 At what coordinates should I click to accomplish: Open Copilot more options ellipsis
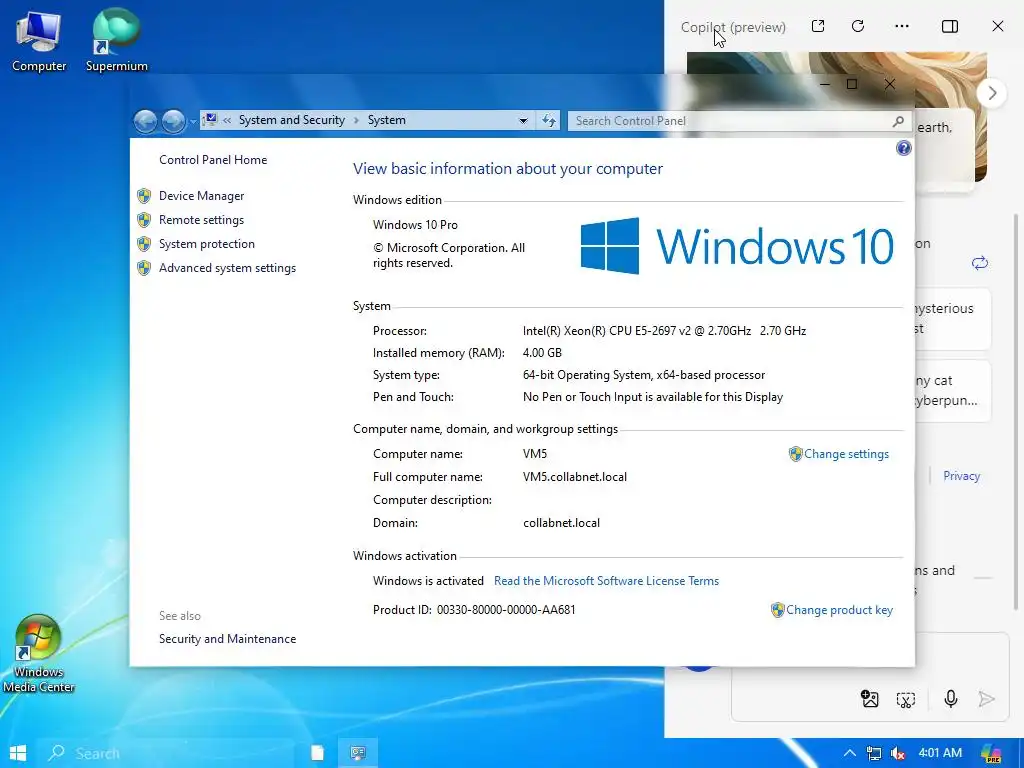pos(902,26)
